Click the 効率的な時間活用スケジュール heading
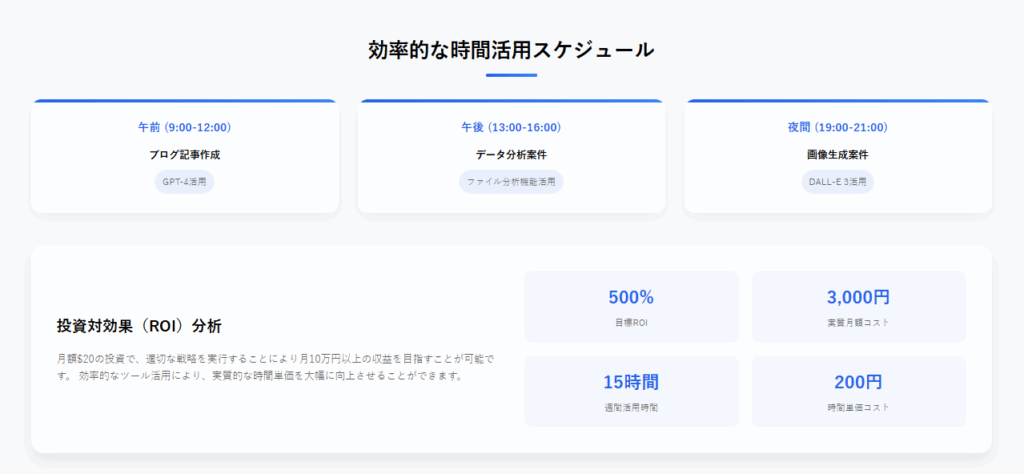This screenshot has height=474, width=1024. pyautogui.click(x=511, y=50)
